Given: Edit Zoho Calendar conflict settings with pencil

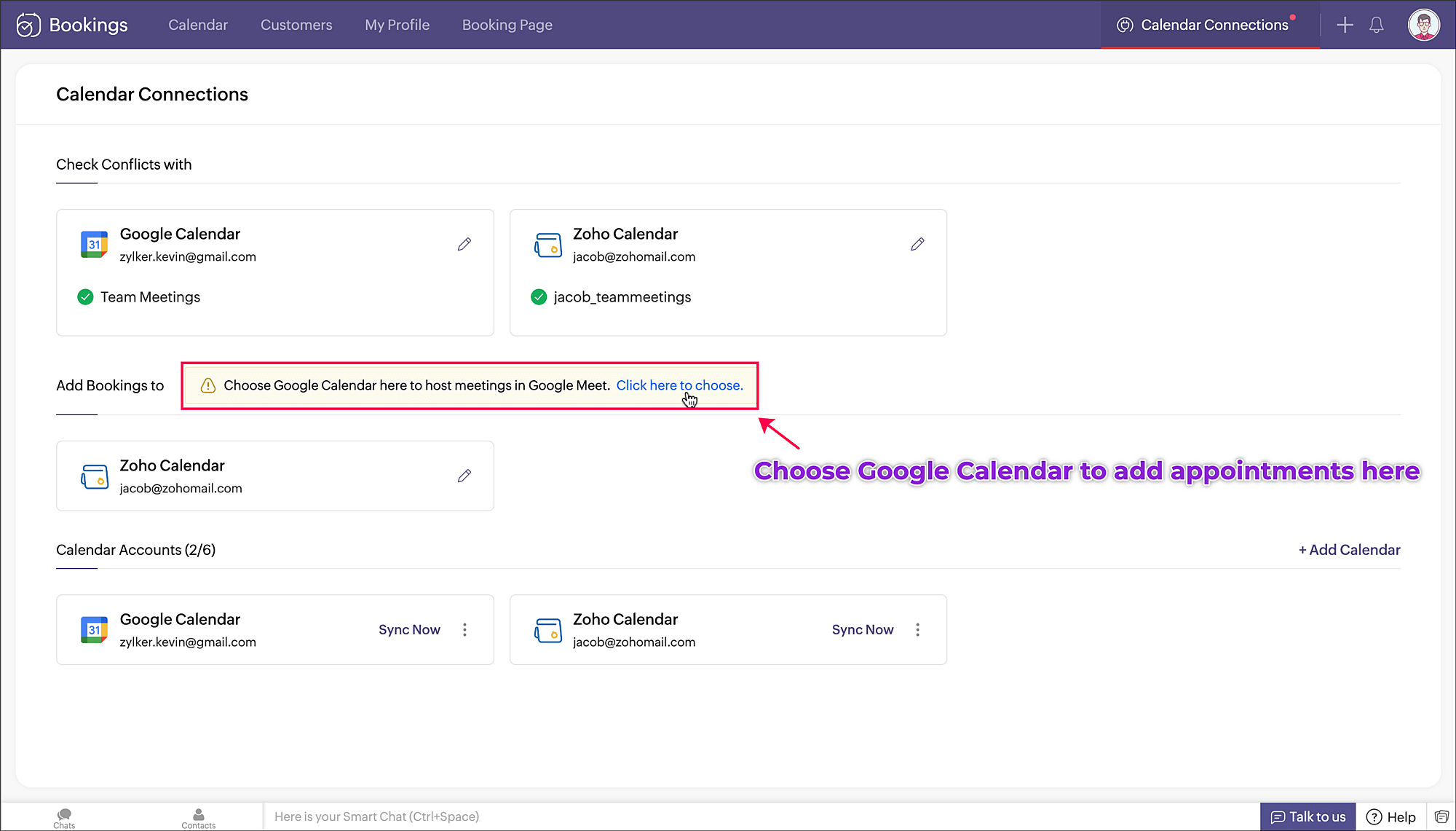Looking at the screenshot, I should pos(917,244).
